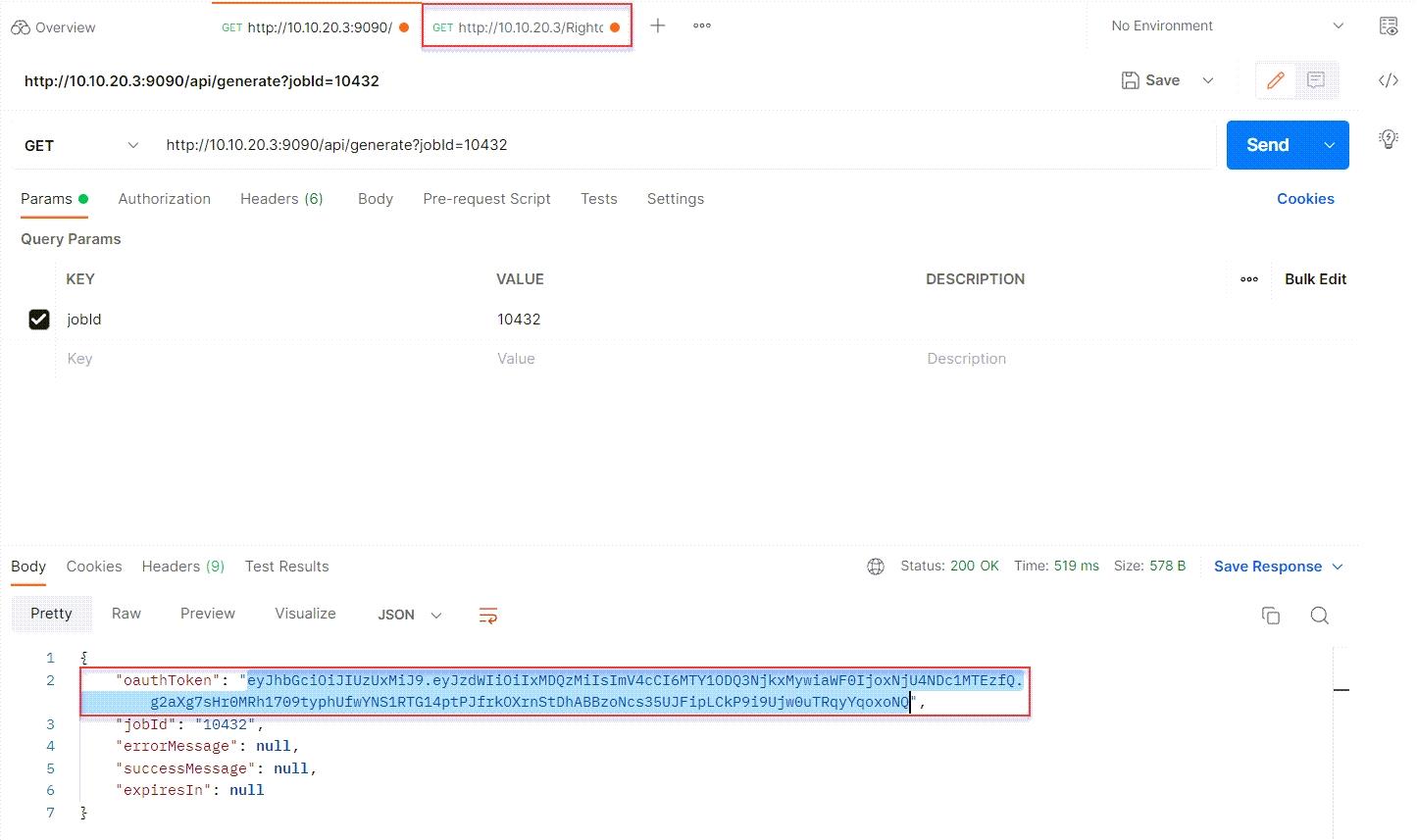Expand the Send button arrow options
The image size is (1417, 840).
pos(1330,145)
